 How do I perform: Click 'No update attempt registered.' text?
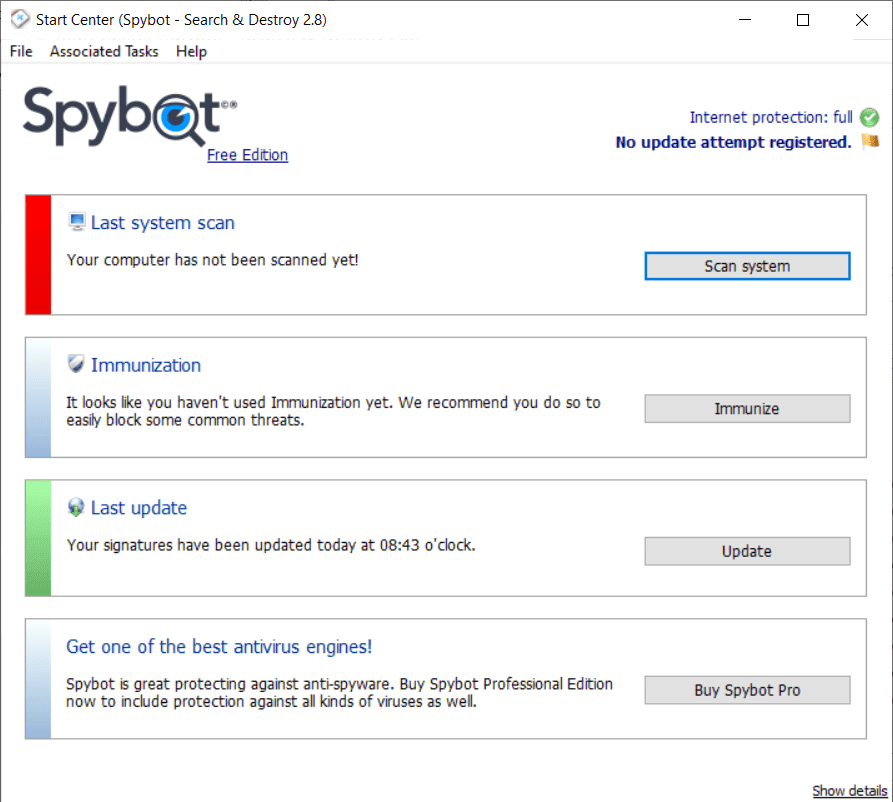(x=734, y=142)
